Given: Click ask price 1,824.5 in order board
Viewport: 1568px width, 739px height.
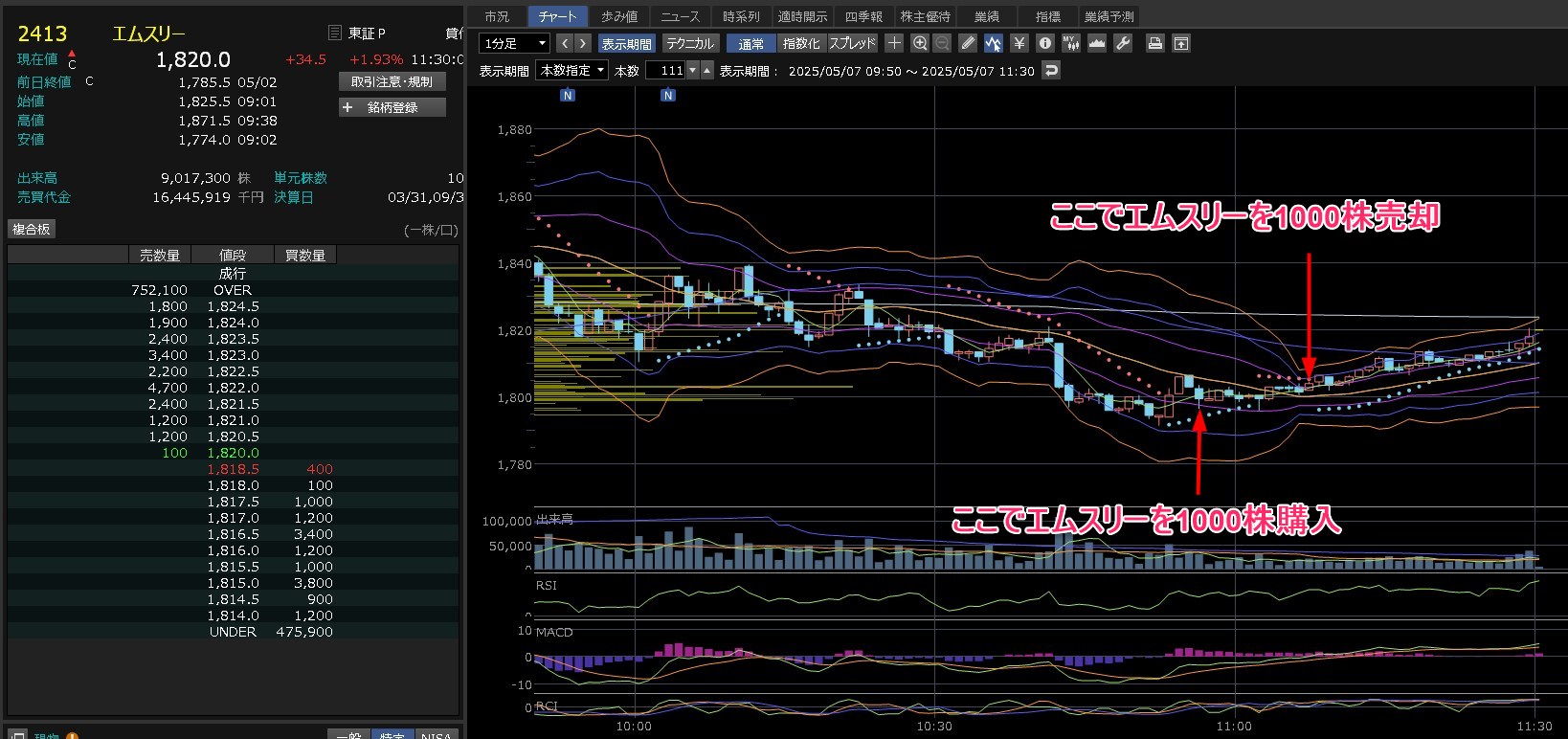Looking at the screenshot, I should click(x=234, y=306).
